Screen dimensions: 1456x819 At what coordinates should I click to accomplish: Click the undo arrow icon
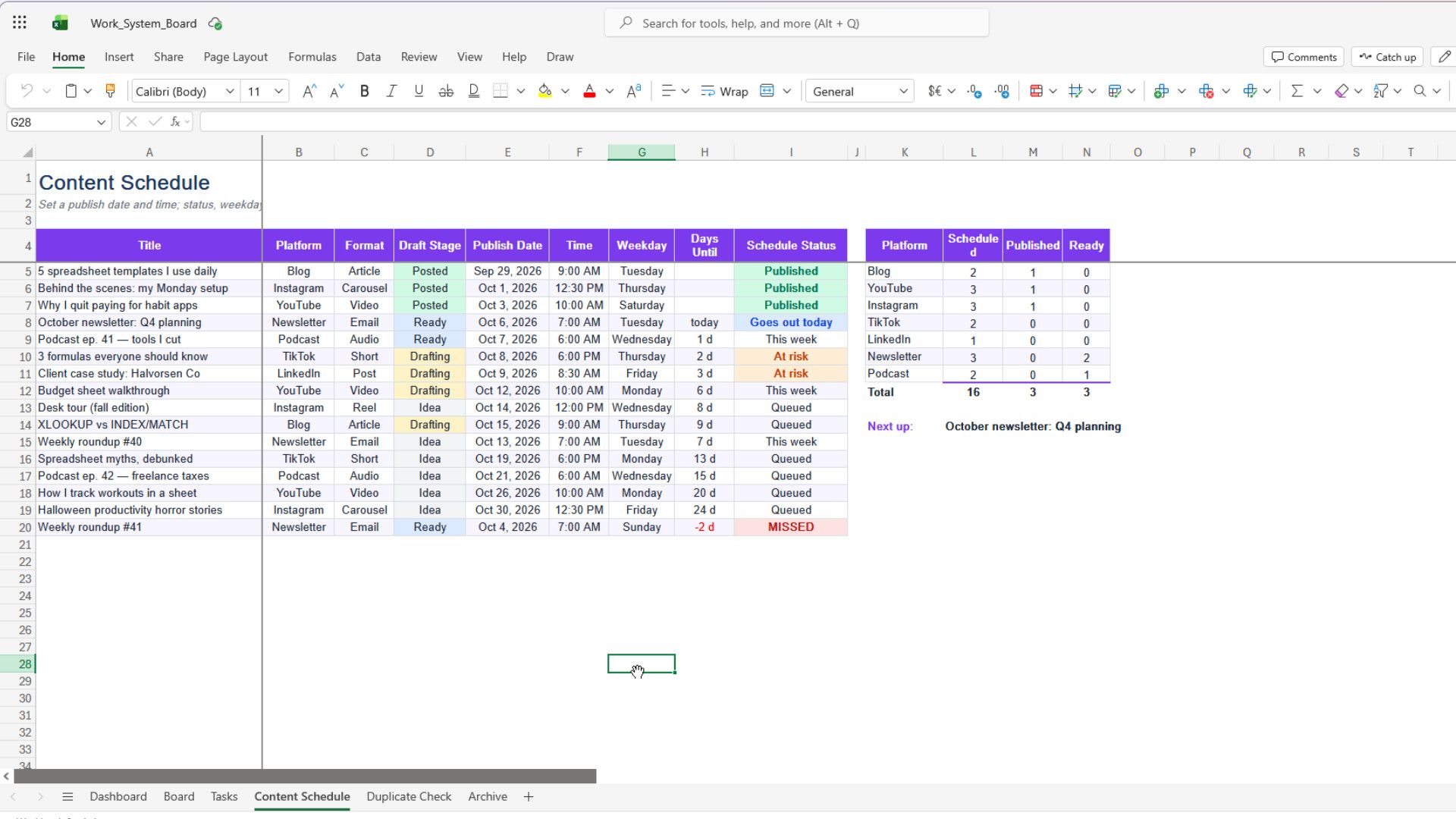point(27,91)
